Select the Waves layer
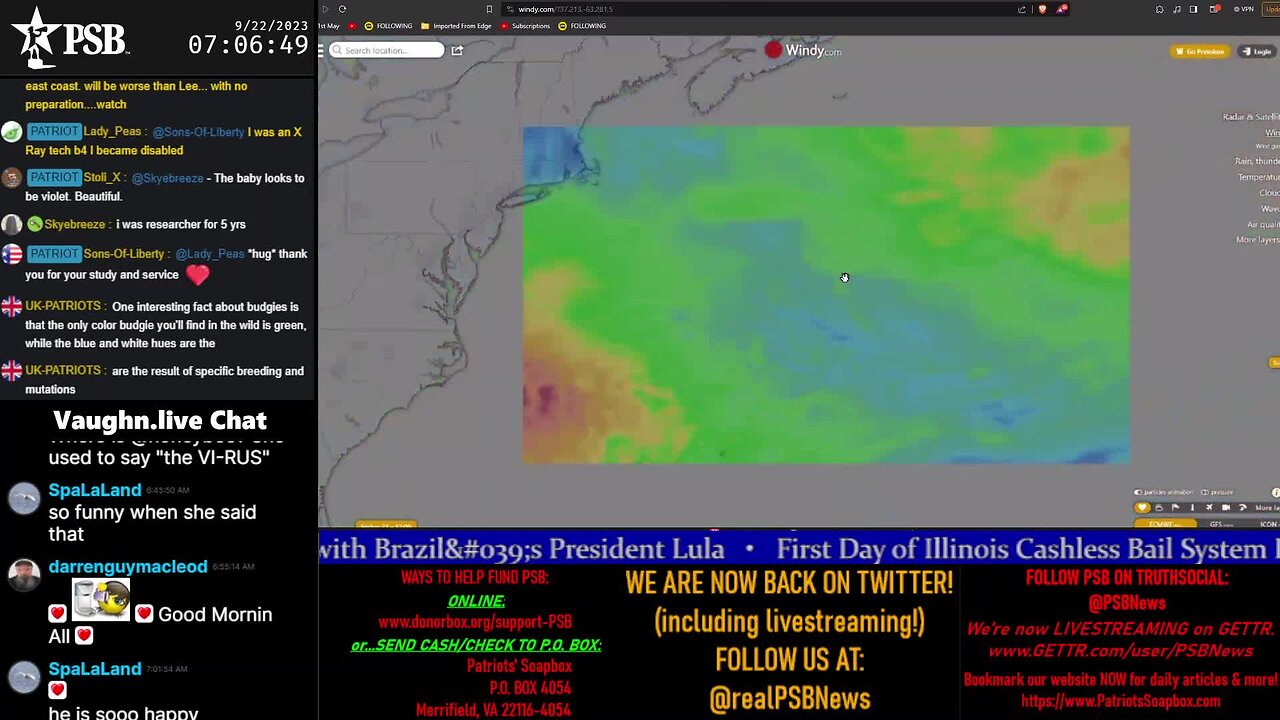 tap(1270, 209)
